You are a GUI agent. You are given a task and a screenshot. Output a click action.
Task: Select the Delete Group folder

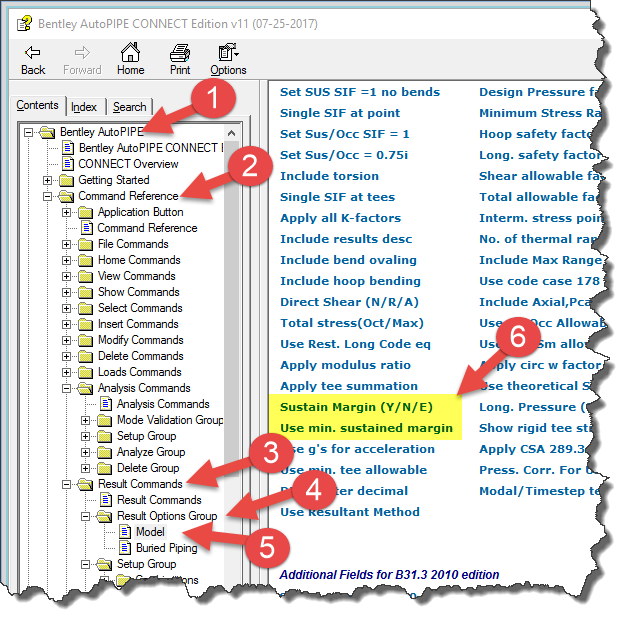pos(148,468)
